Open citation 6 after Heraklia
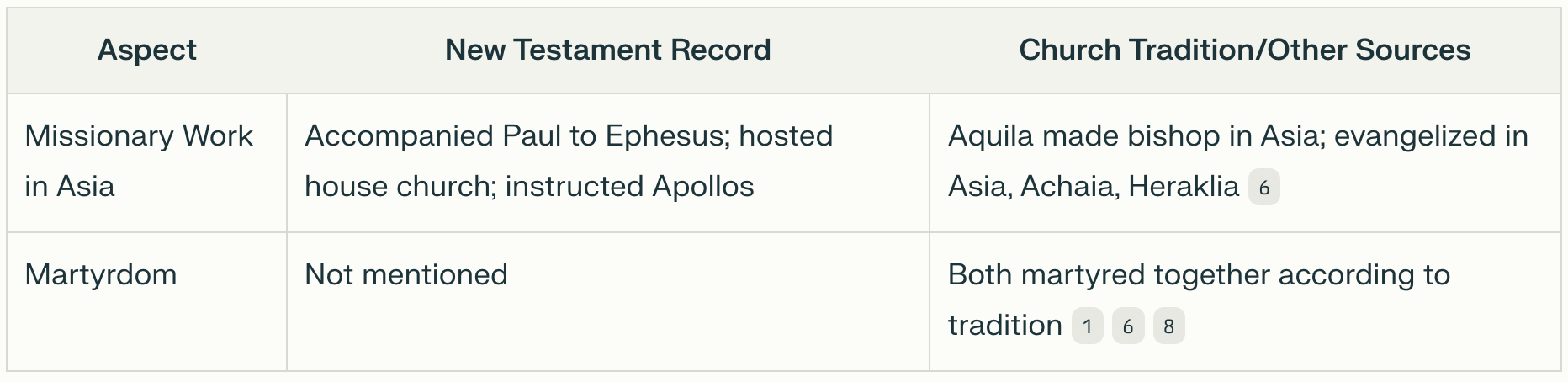 coord(1263,188)
